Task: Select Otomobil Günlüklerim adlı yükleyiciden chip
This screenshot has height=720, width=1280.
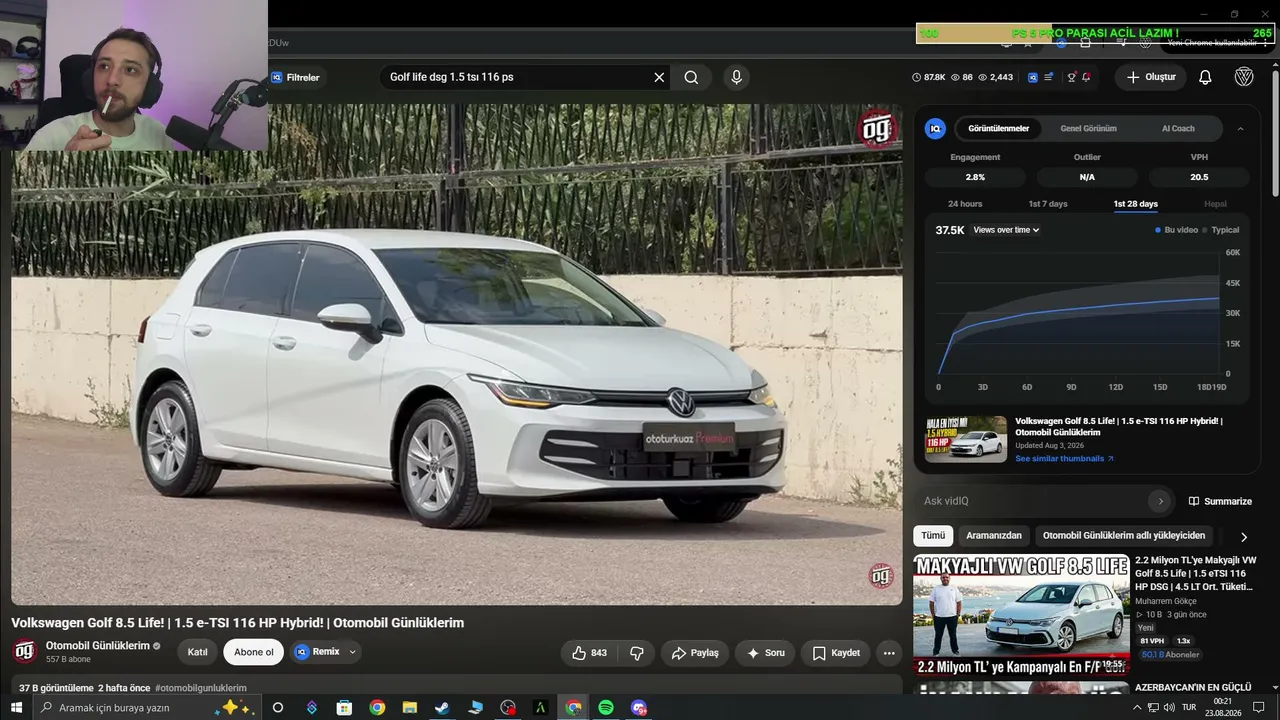Action: pos(1124,536)
